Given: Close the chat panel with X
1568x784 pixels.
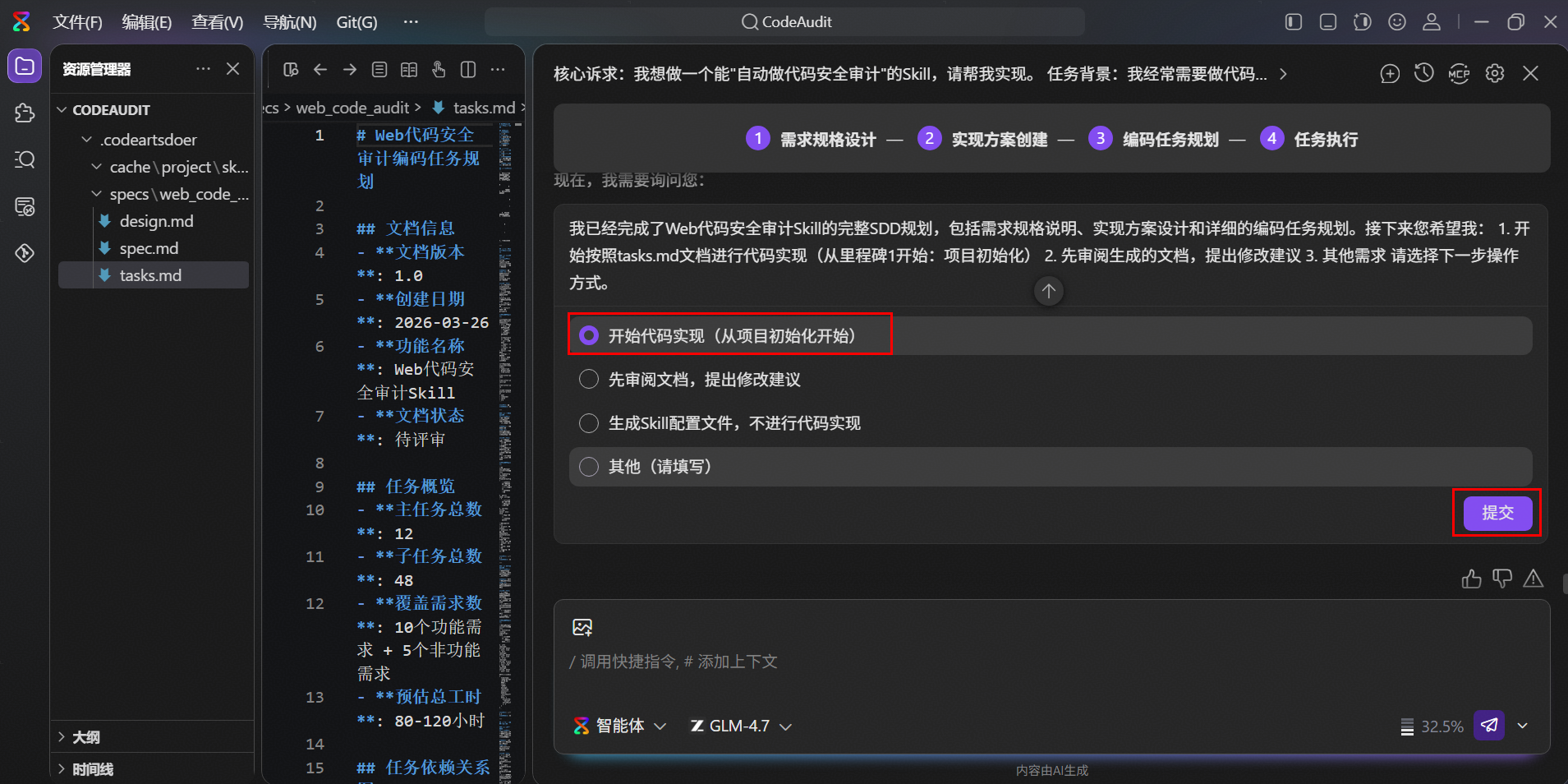Looking at the screenshot, I should coord(1531,74).
